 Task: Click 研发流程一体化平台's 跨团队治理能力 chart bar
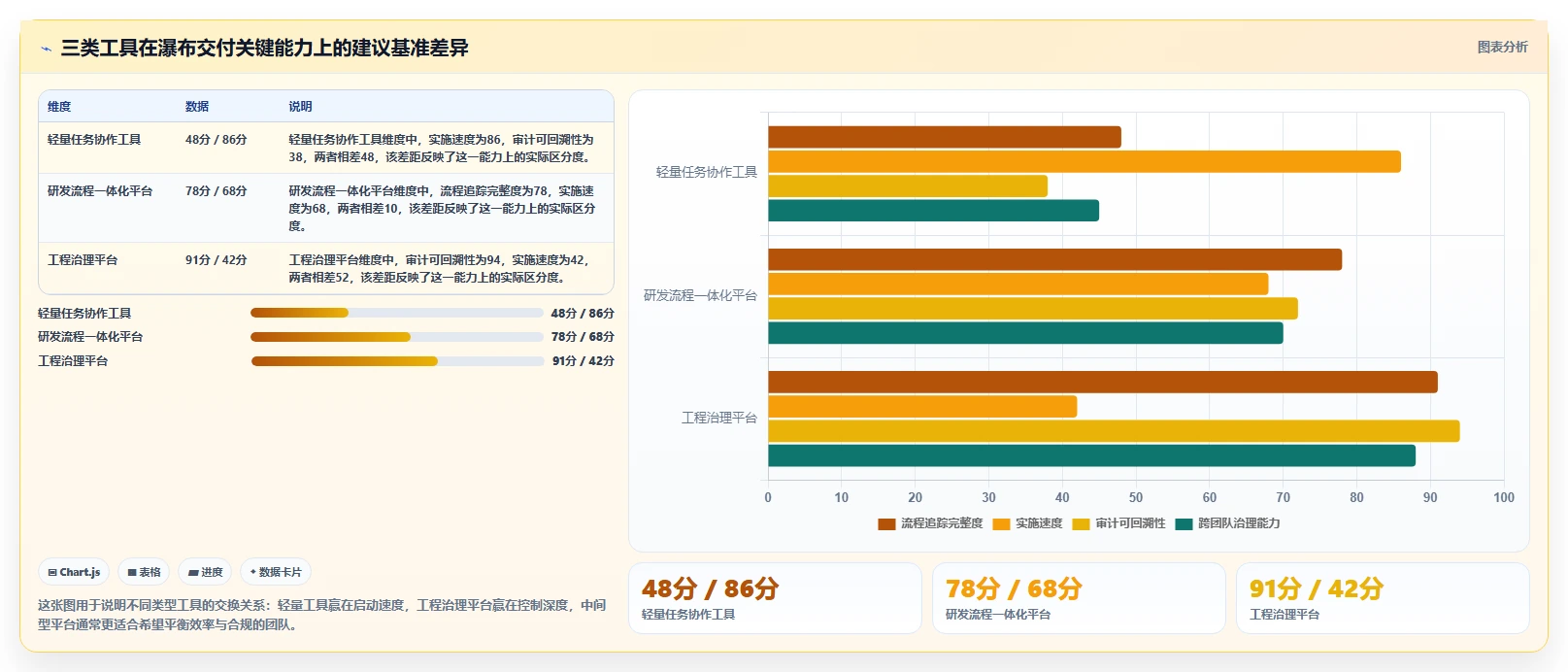click(1025, 333)
